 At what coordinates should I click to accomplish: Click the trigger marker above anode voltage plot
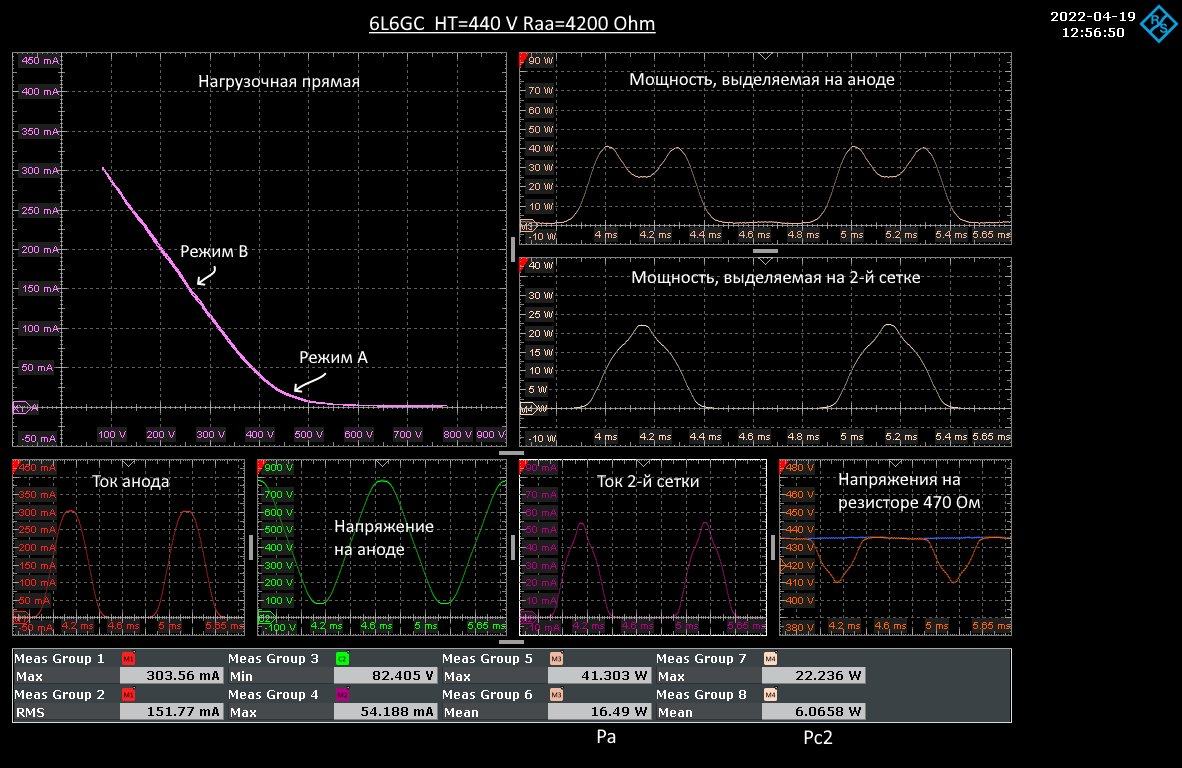(x=381, y=463)
